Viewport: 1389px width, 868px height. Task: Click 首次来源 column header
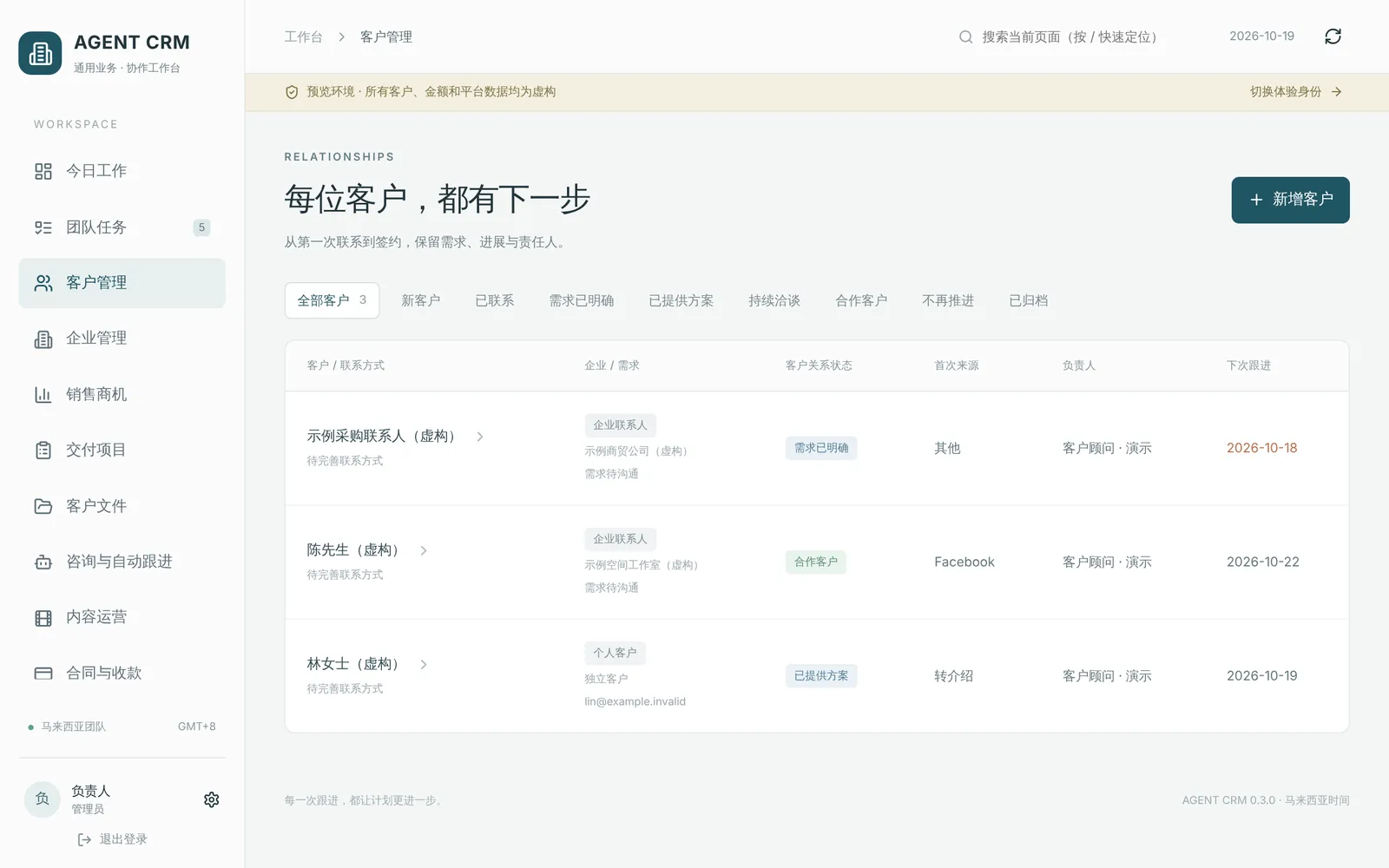(x=956, y=365)
